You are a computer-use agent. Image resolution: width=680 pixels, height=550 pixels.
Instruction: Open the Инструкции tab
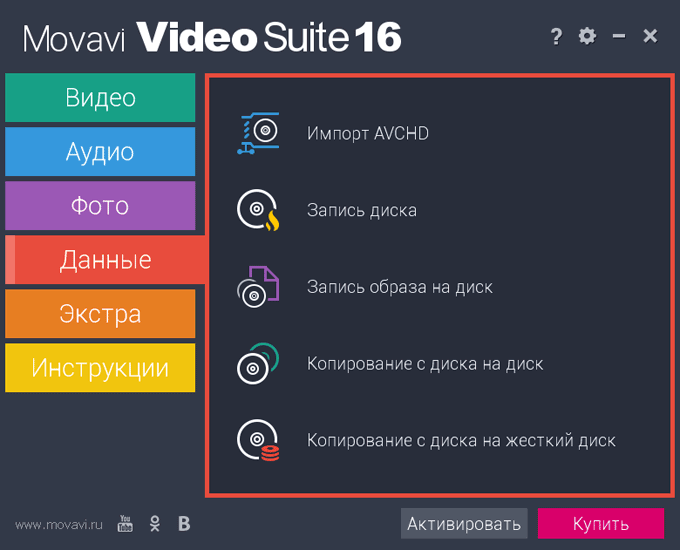[100, 368]
